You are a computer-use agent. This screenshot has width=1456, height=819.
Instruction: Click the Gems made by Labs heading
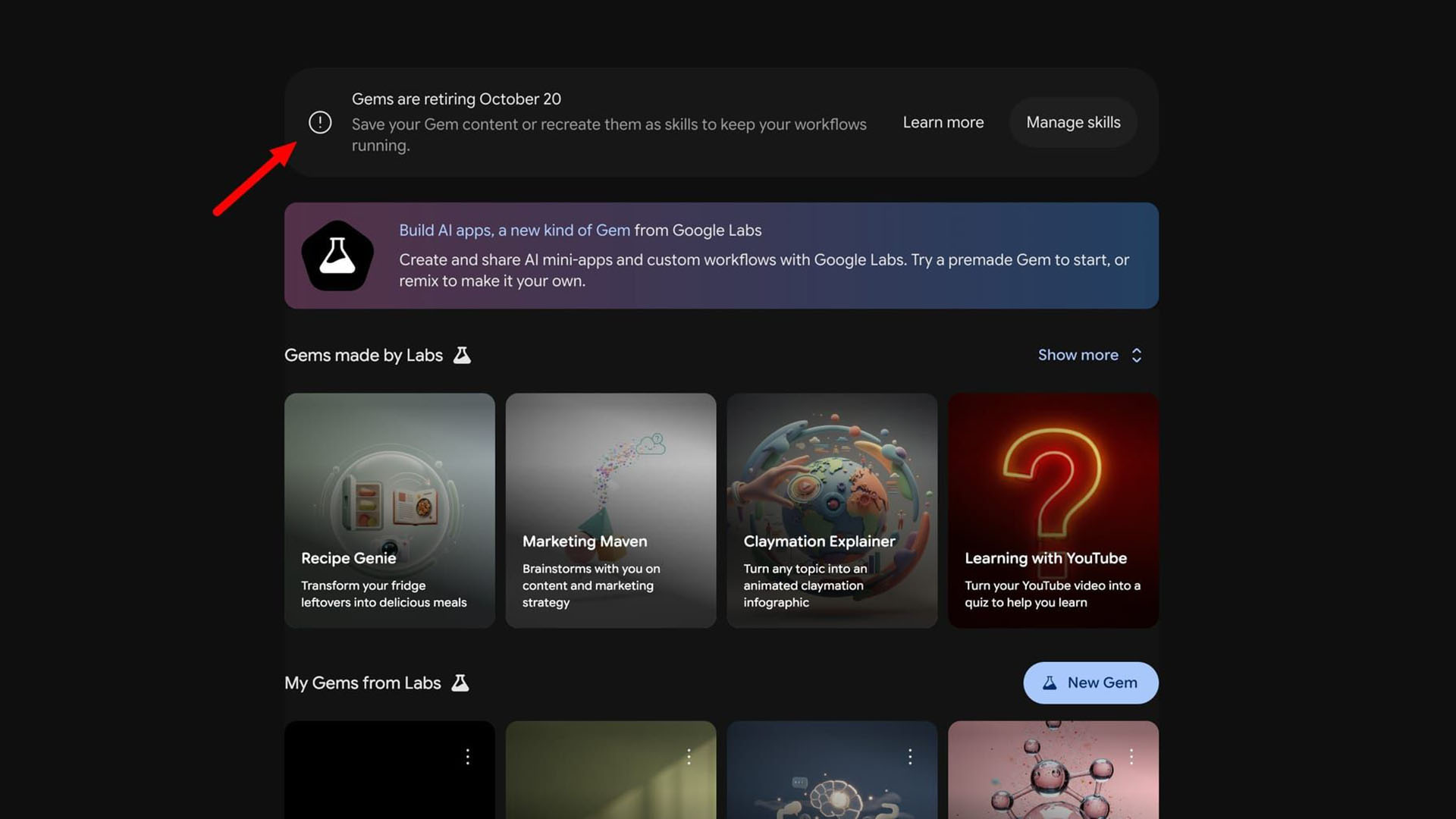point(363,355)
